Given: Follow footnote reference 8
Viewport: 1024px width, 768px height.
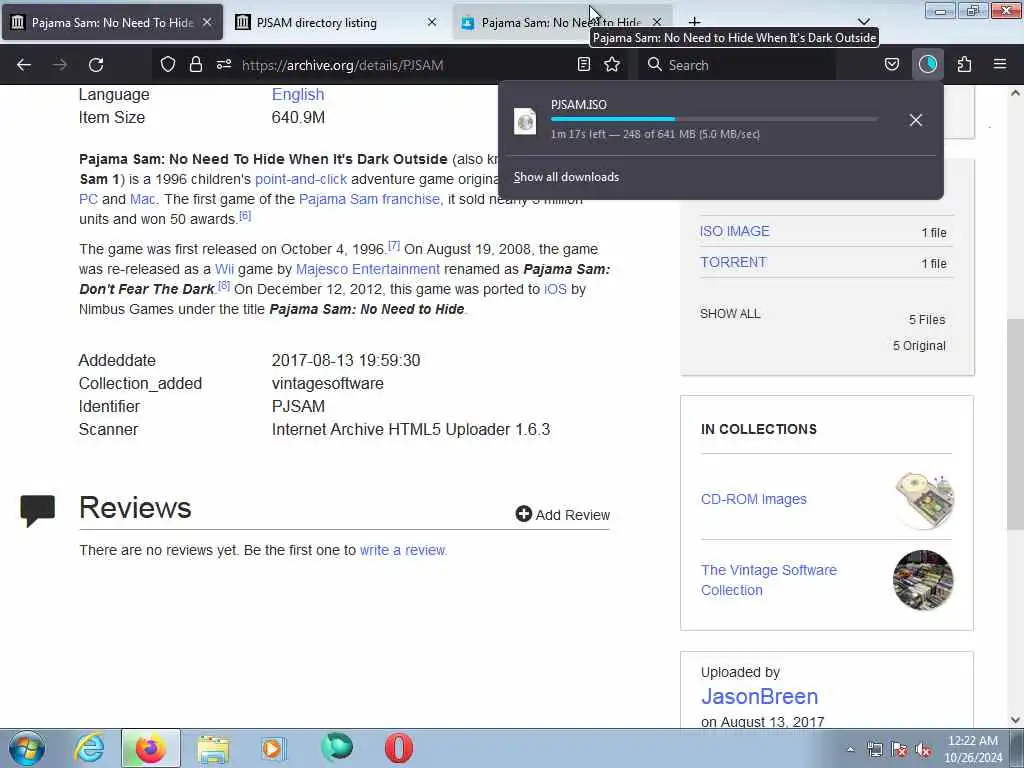Looking at the screenshot, I should 224,285.
